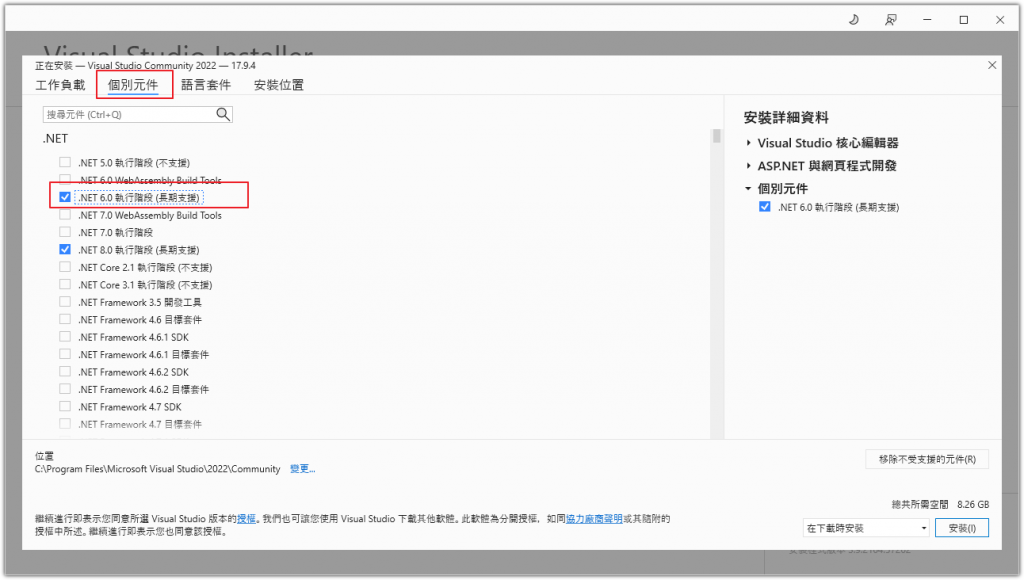Viewport: 1024px width, 580px height.
Task: Check .NET Framework 4.6.1 SDK
Action: tap(65, 336)
